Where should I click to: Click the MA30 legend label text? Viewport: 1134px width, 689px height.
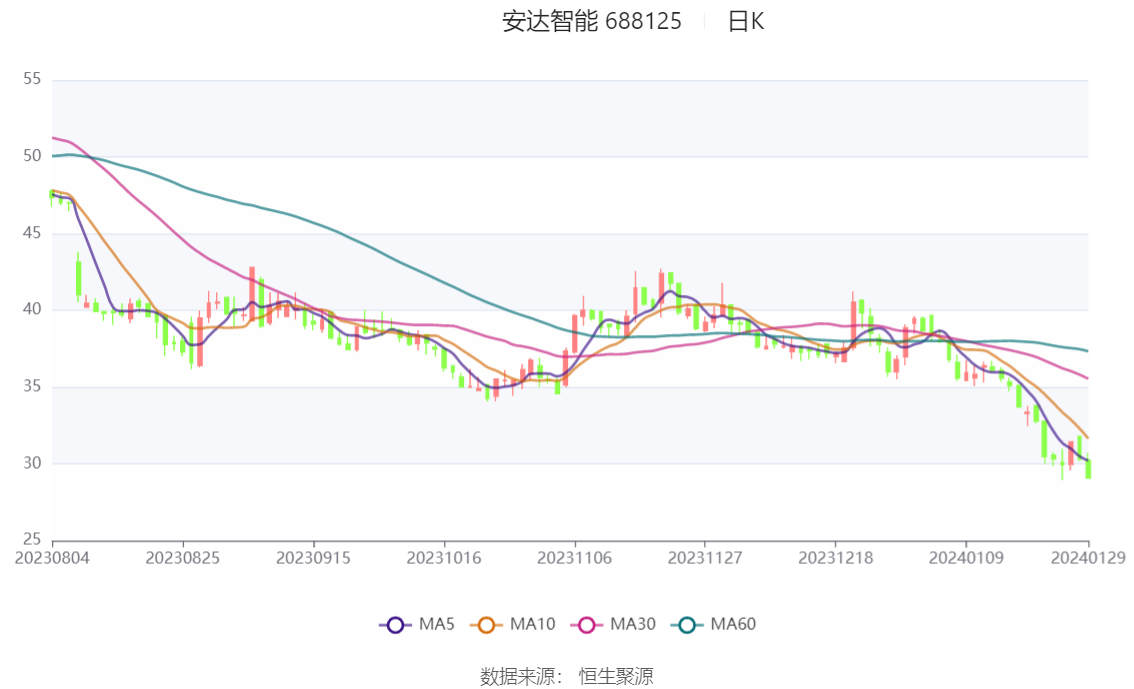(633, 624)
